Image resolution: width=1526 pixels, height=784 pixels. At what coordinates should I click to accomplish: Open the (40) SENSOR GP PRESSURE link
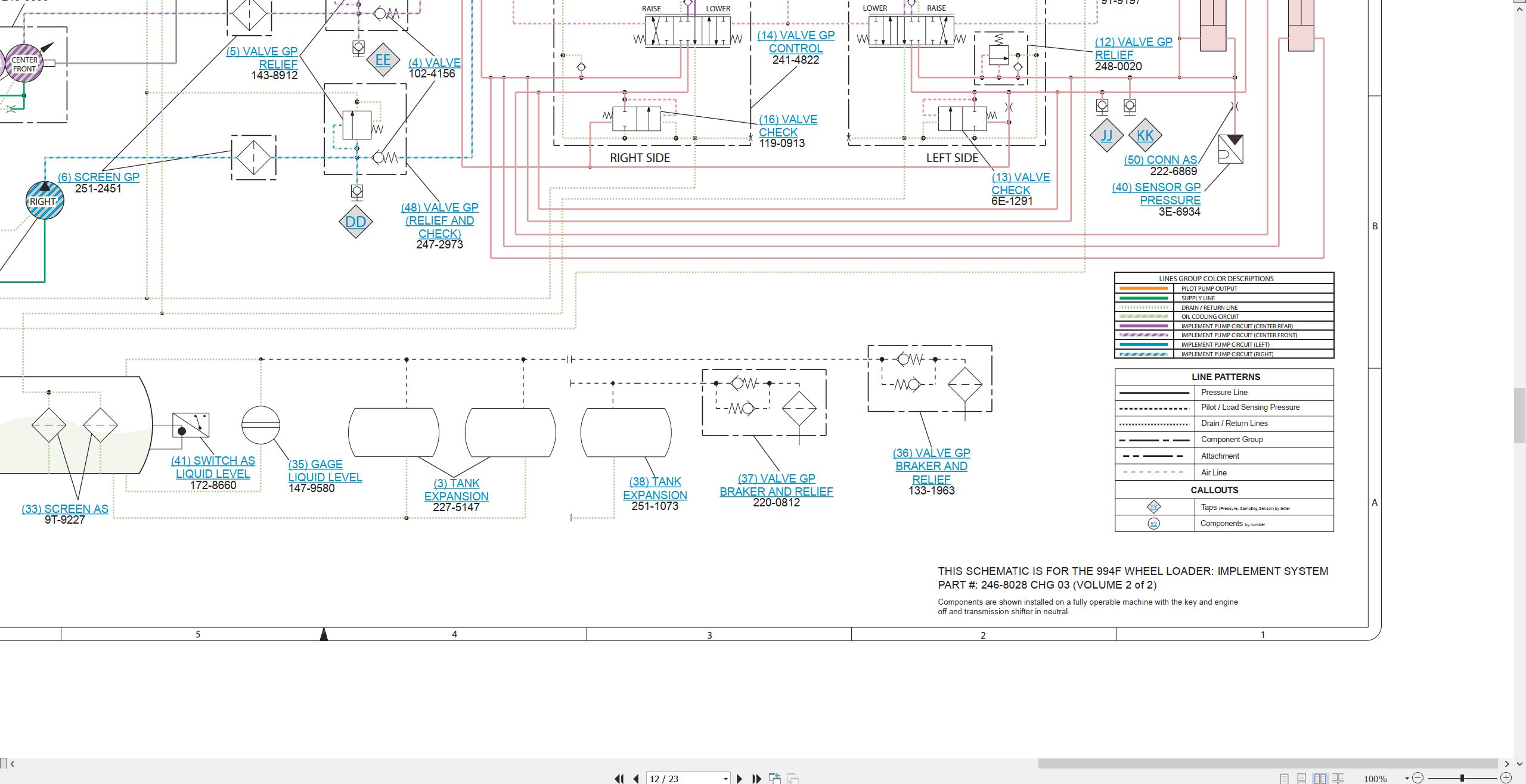tap(1156, 194)
